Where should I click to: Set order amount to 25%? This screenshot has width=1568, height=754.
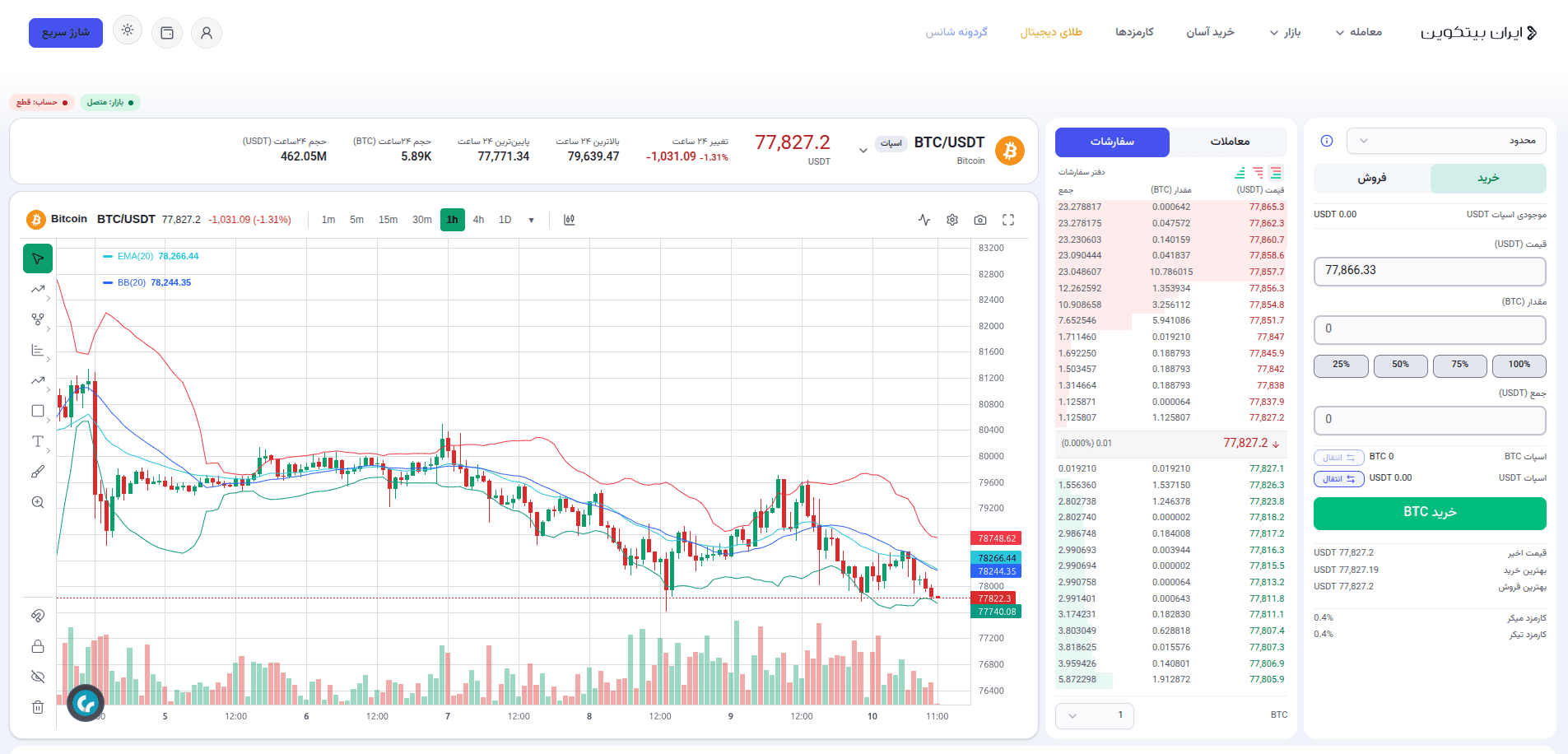click(x=1341, y=365)
